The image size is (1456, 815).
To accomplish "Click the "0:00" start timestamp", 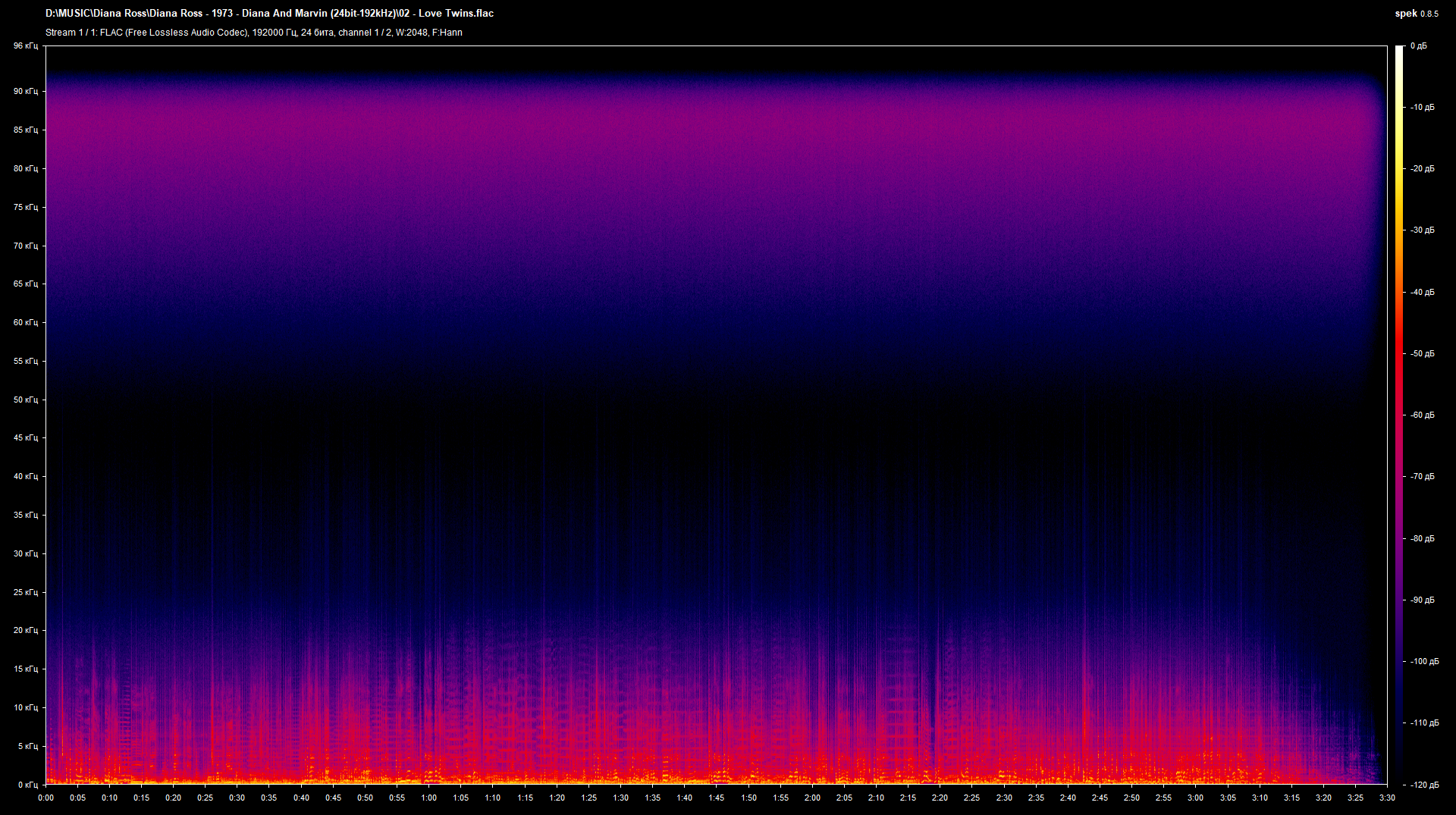I will point(47,798).
